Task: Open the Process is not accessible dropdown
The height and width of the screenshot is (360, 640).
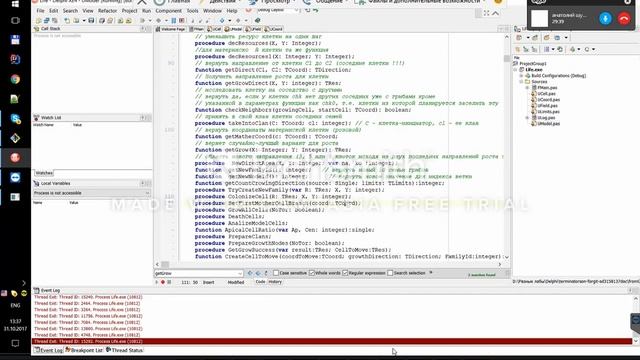Action: (x=92, y=193)
